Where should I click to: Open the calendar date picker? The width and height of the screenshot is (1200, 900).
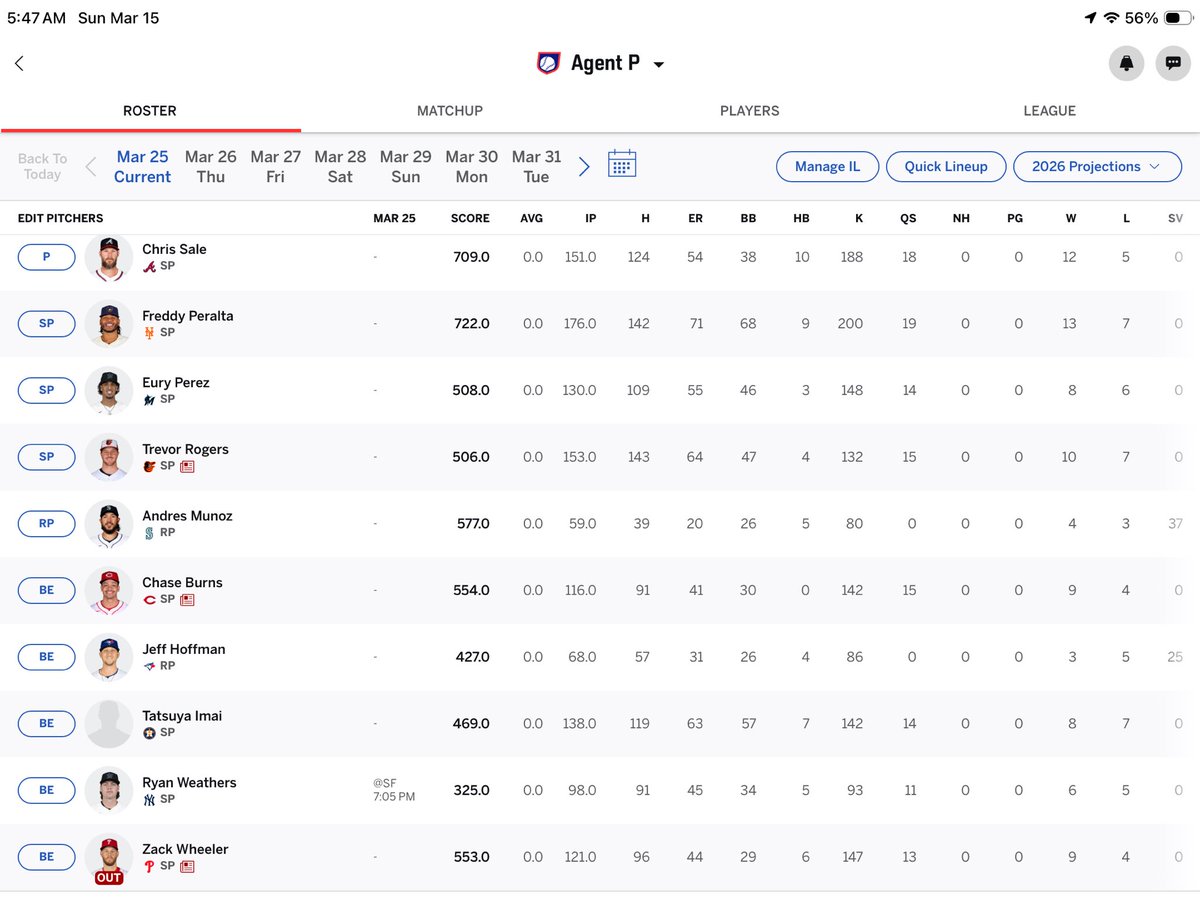pos(622,165)
